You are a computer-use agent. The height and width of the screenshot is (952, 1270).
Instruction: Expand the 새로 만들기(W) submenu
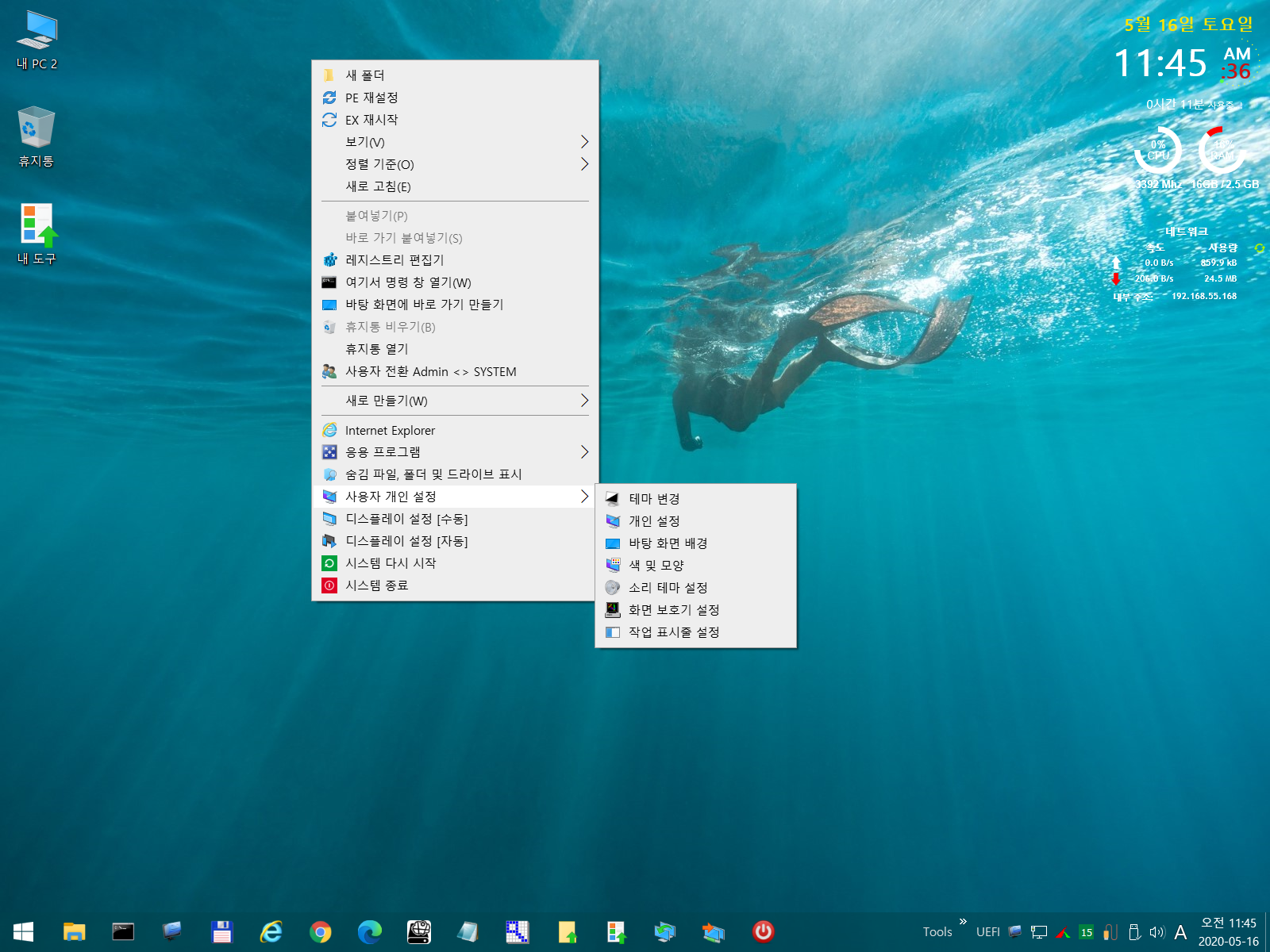tap(455, 401)
